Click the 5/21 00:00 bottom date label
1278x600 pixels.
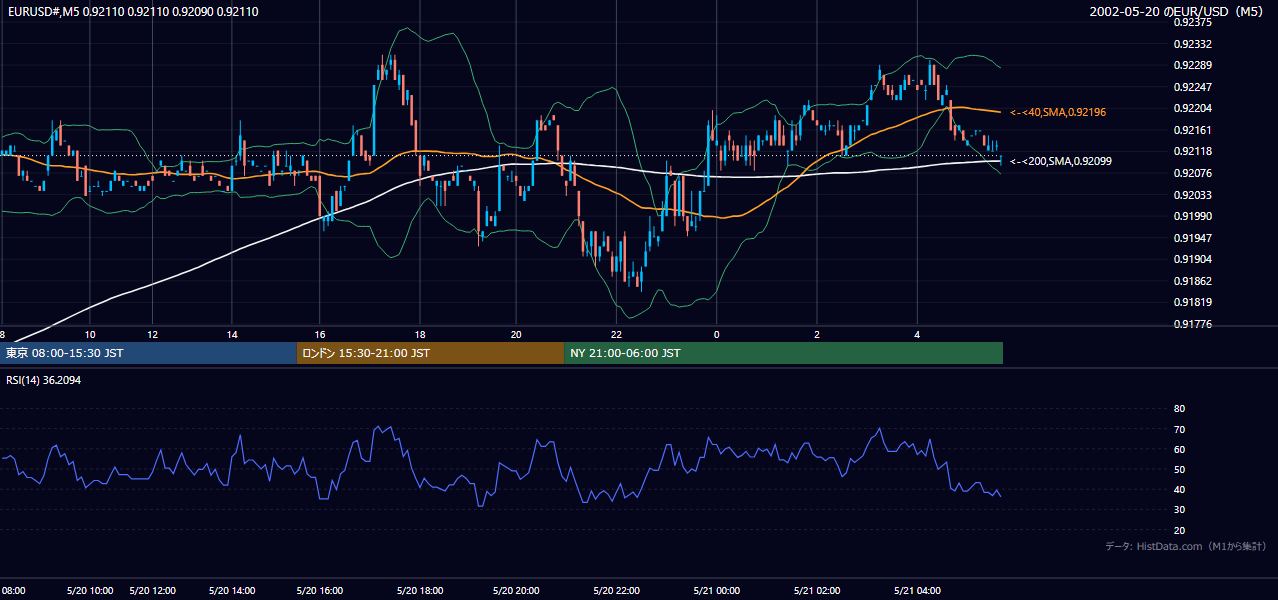[716, 590]
